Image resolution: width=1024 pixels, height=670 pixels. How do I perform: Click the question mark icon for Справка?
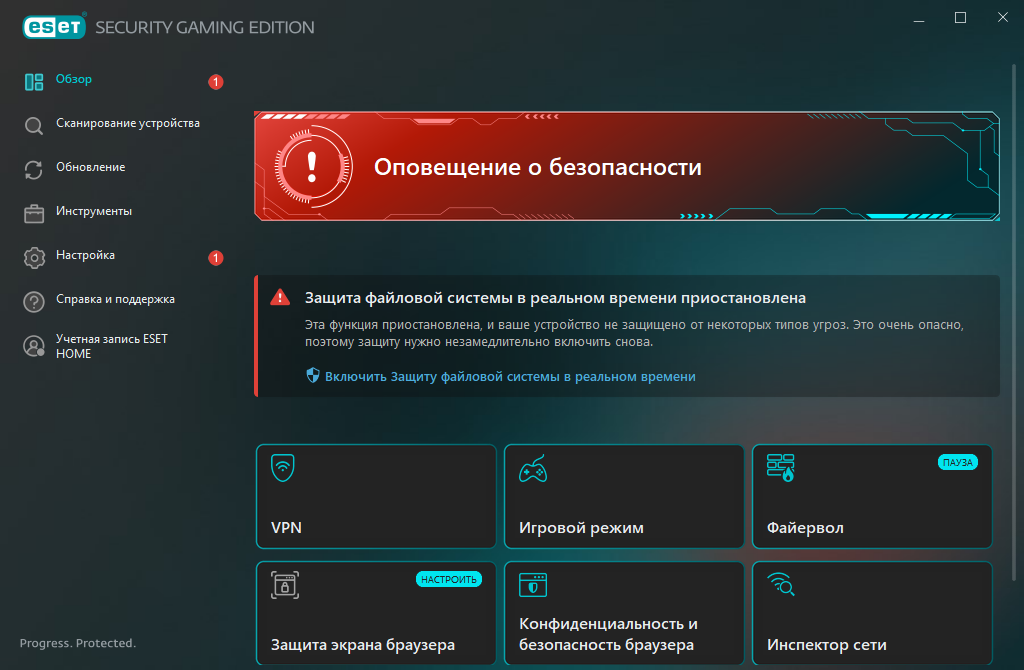coord(34,302)
